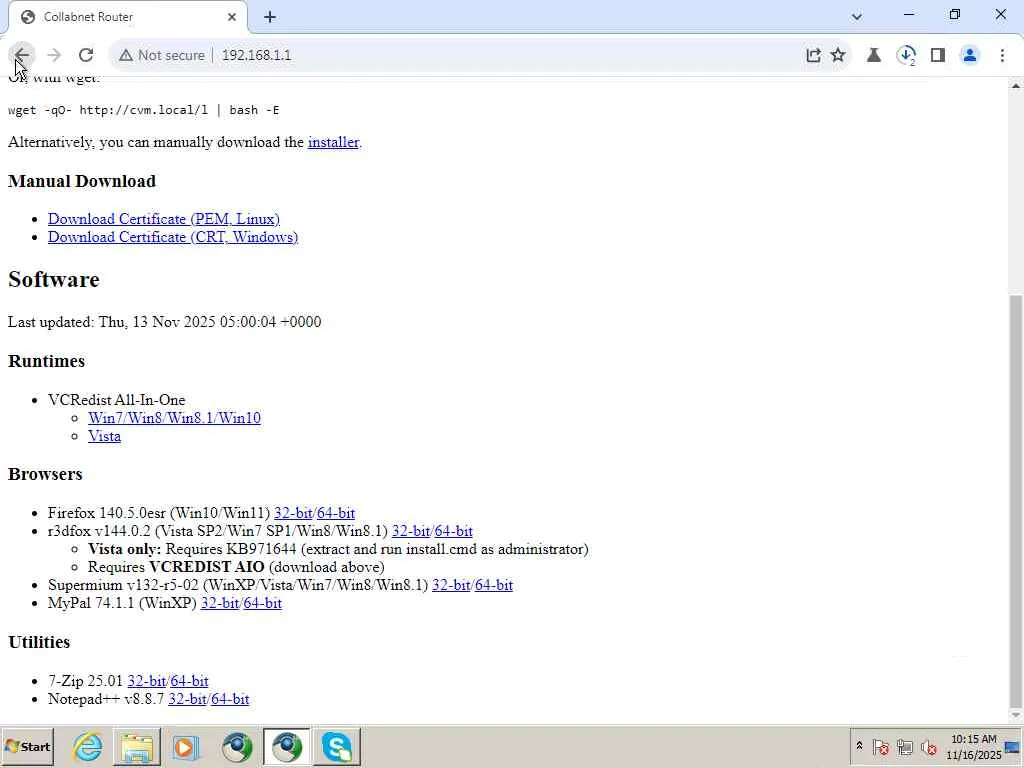Toggle the browser side panel
Image resolution: width=1024 pixels, height=768 pixels.
point(938,56)
